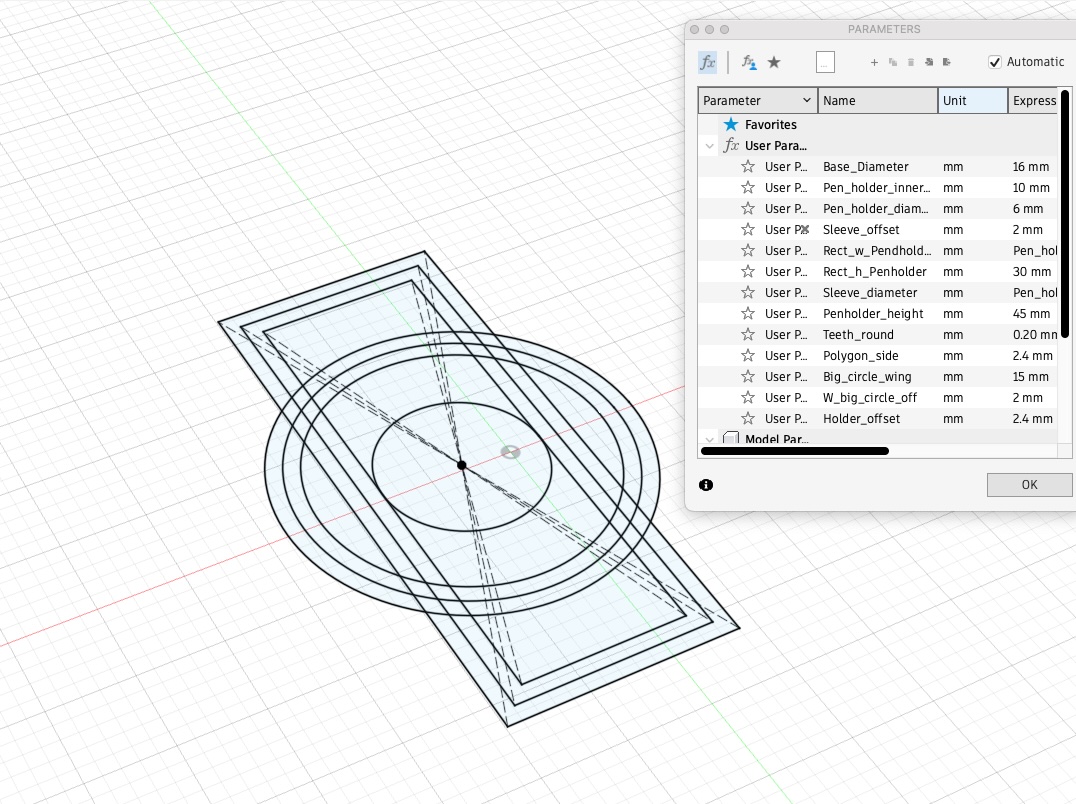Screen dimensions: 1076x804
Task: Click the info icon near OK
Action: [x=706, y=485]
